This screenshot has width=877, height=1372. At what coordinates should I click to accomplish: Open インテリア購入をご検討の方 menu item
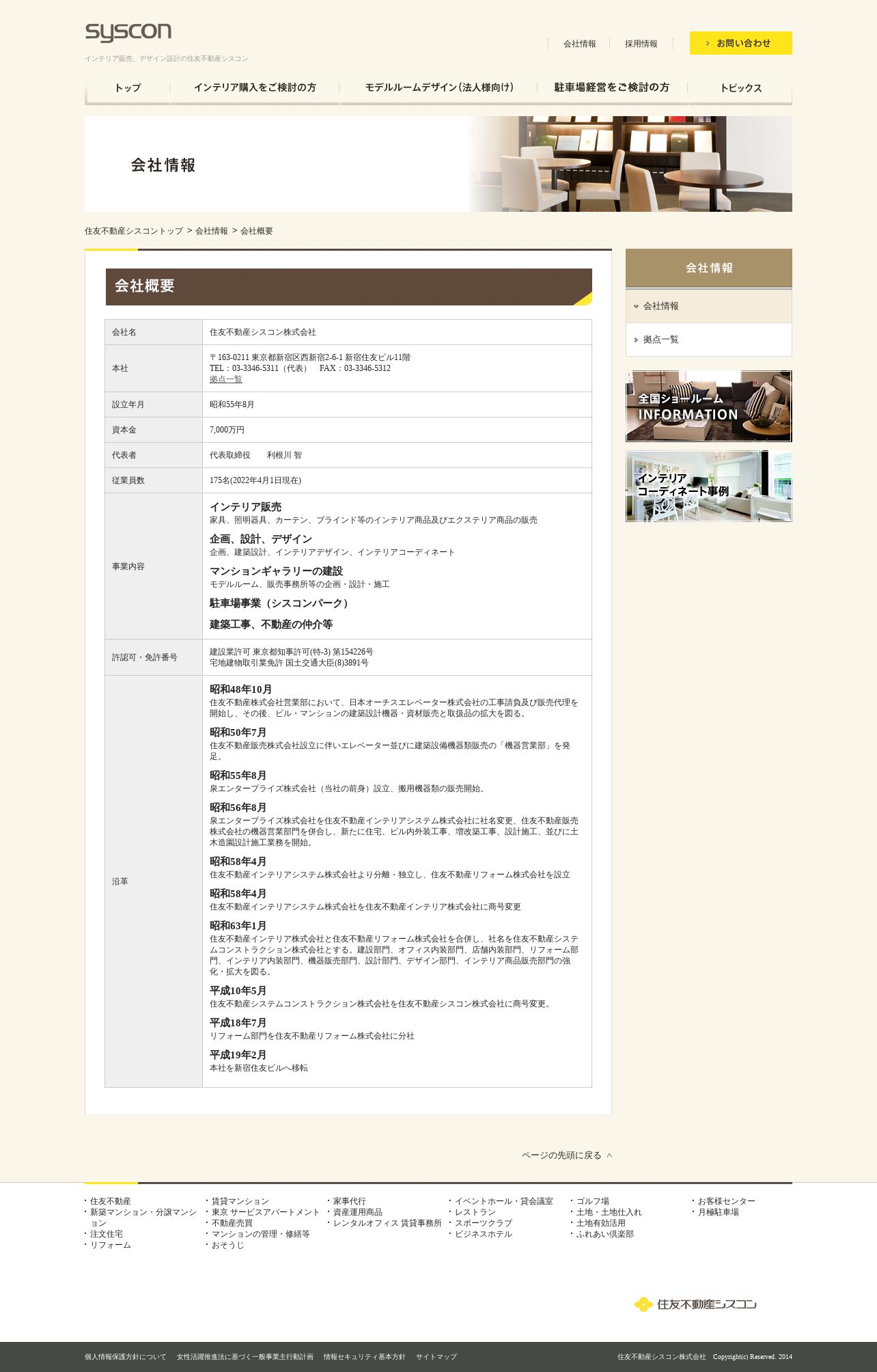[255, 87]
